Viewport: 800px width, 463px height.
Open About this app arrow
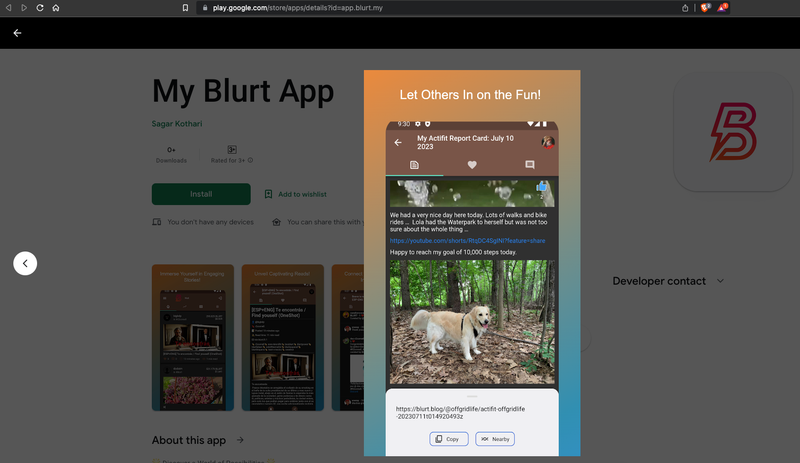240,440
